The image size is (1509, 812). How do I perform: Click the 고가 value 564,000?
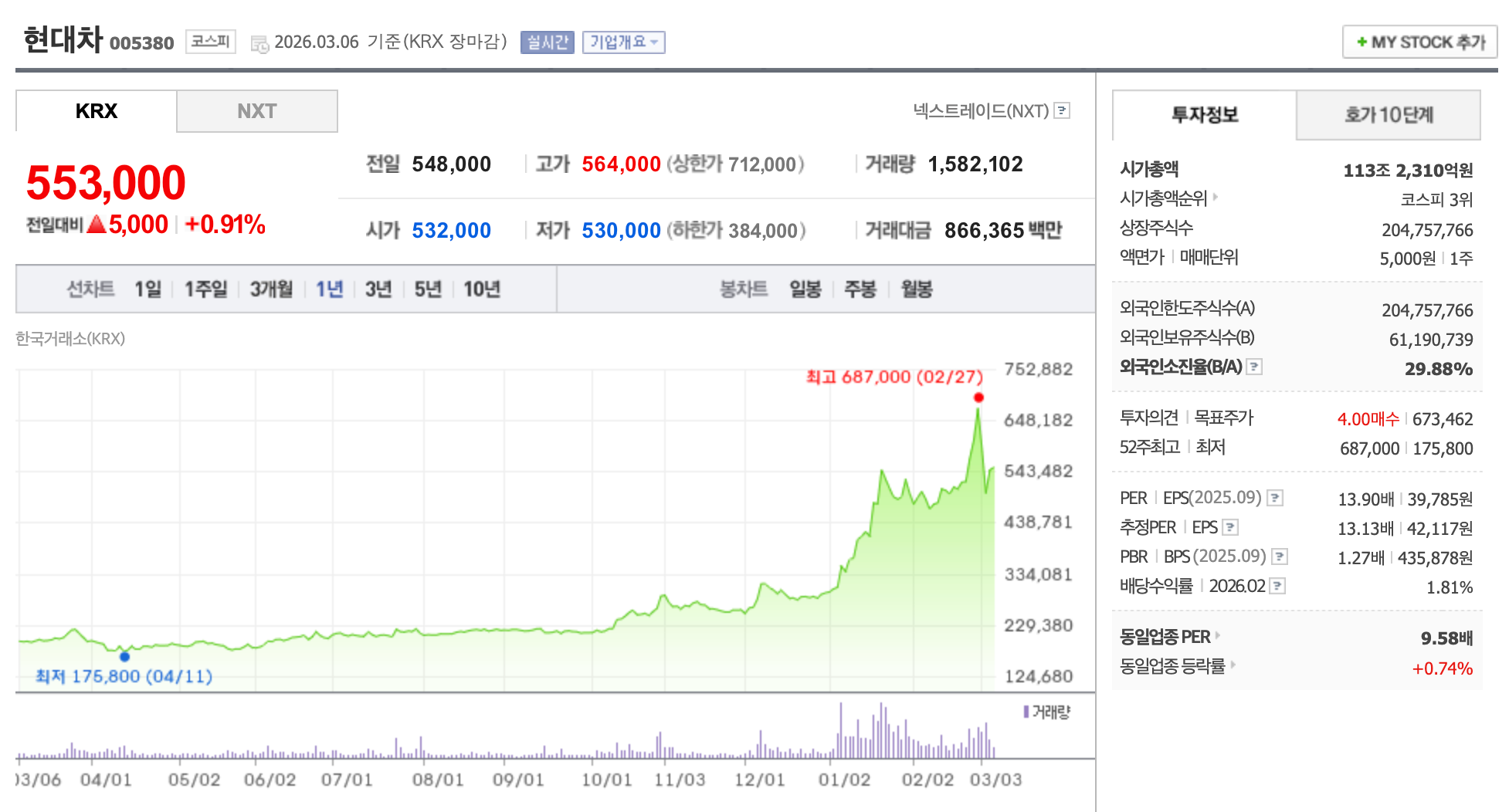coord(621,164)
